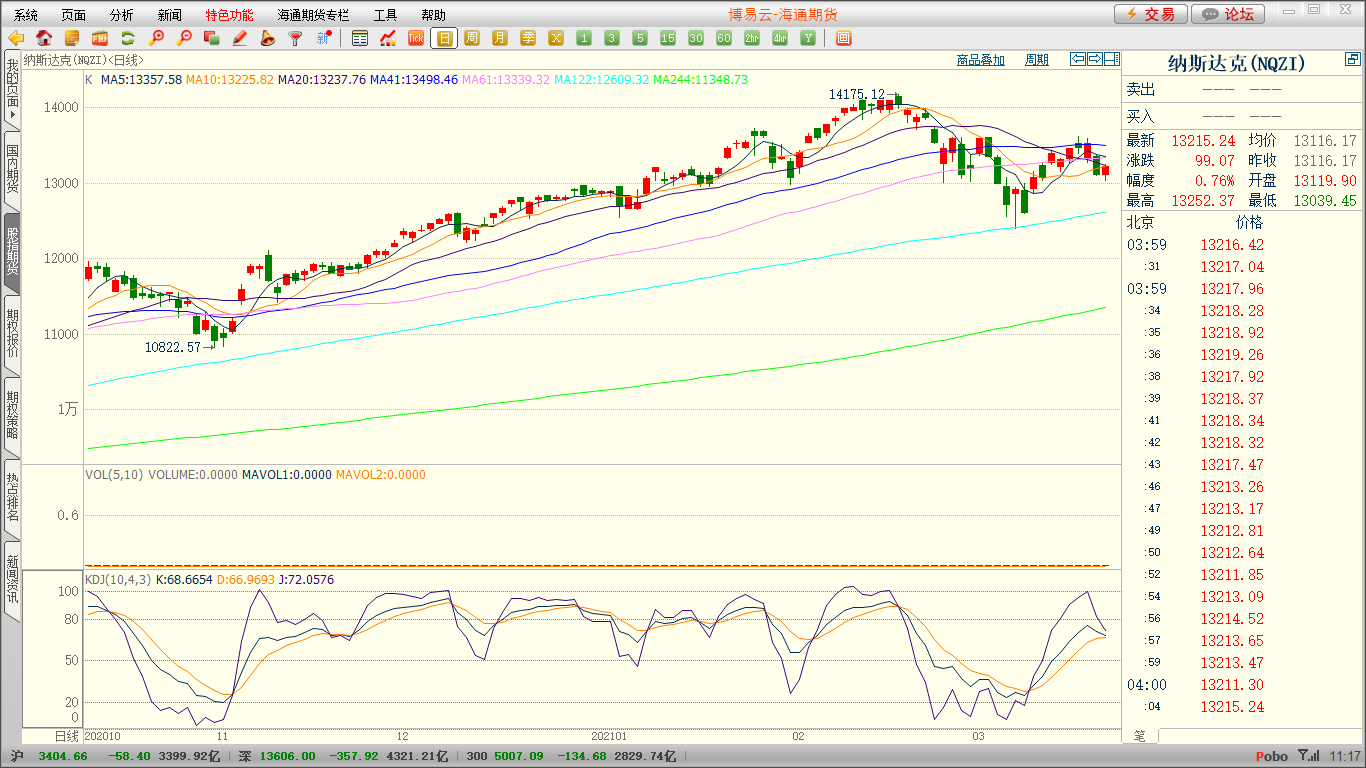Click right arrow chart navigation button
Image resolution: width=1366 pixels, height=768 pixels.
click(x=1095, y=59)
